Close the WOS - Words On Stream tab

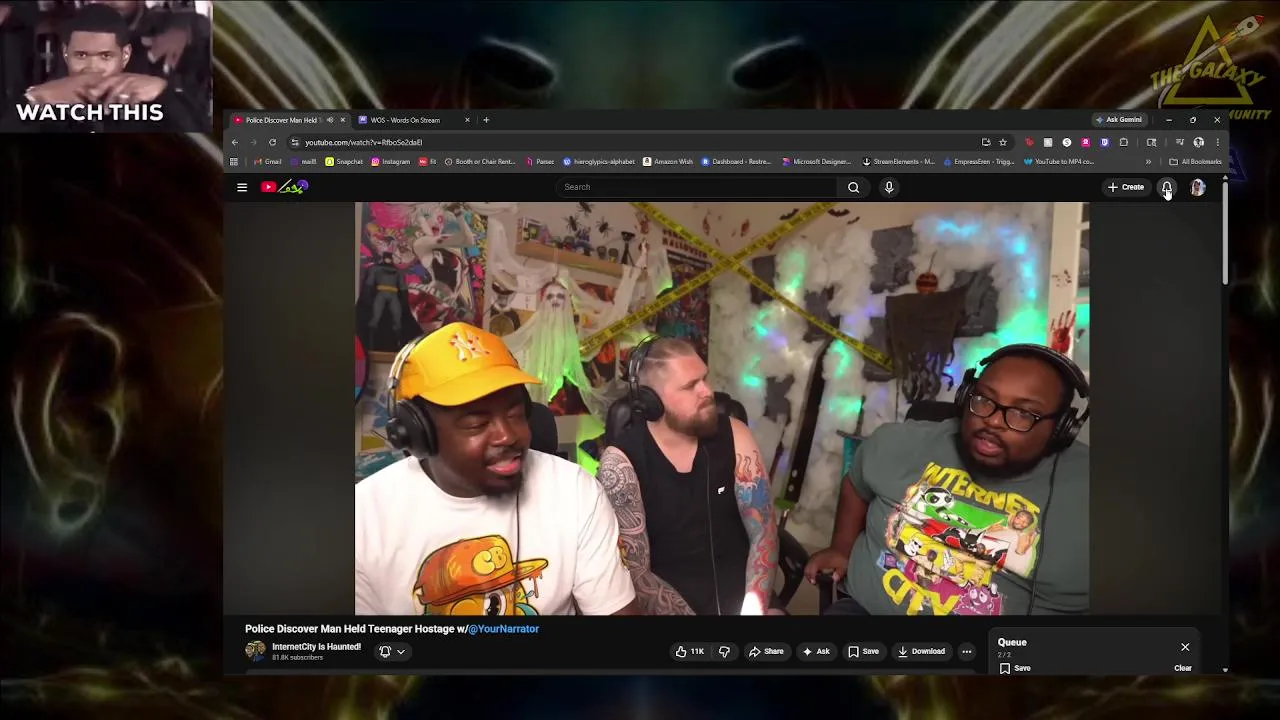467,120
